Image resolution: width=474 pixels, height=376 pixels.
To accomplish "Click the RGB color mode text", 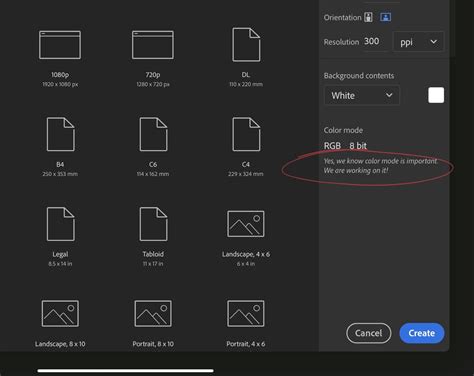I will (332, 146).
